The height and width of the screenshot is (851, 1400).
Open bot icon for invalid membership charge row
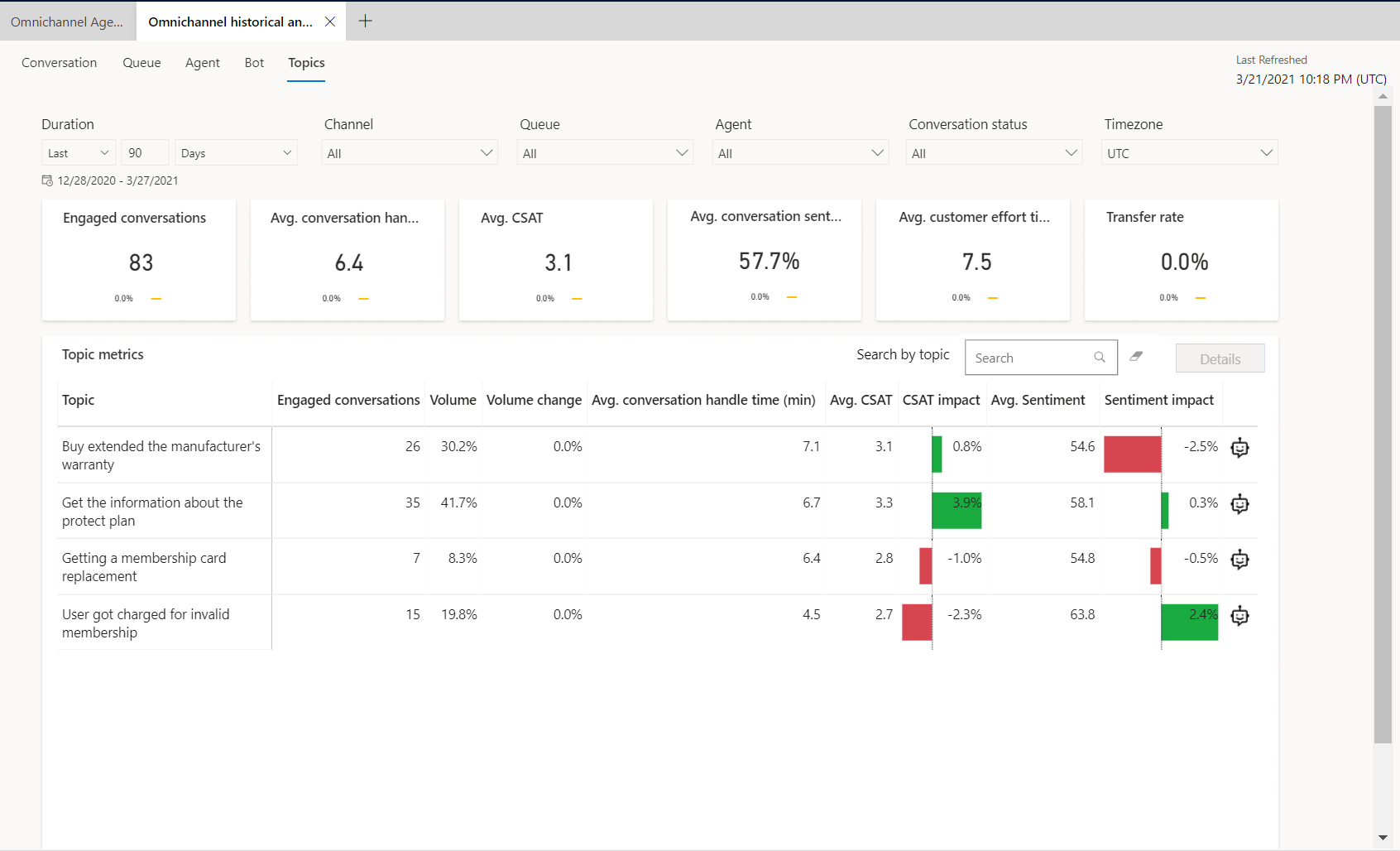[x=1239, y=616]
